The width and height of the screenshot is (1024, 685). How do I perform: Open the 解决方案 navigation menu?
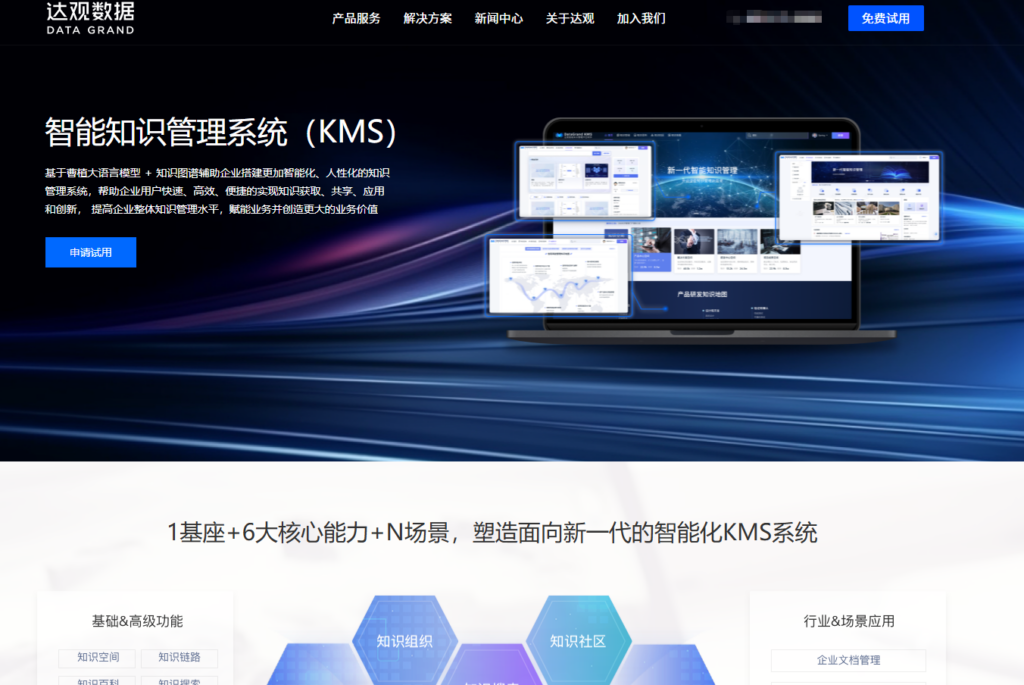tap(427, 17)
